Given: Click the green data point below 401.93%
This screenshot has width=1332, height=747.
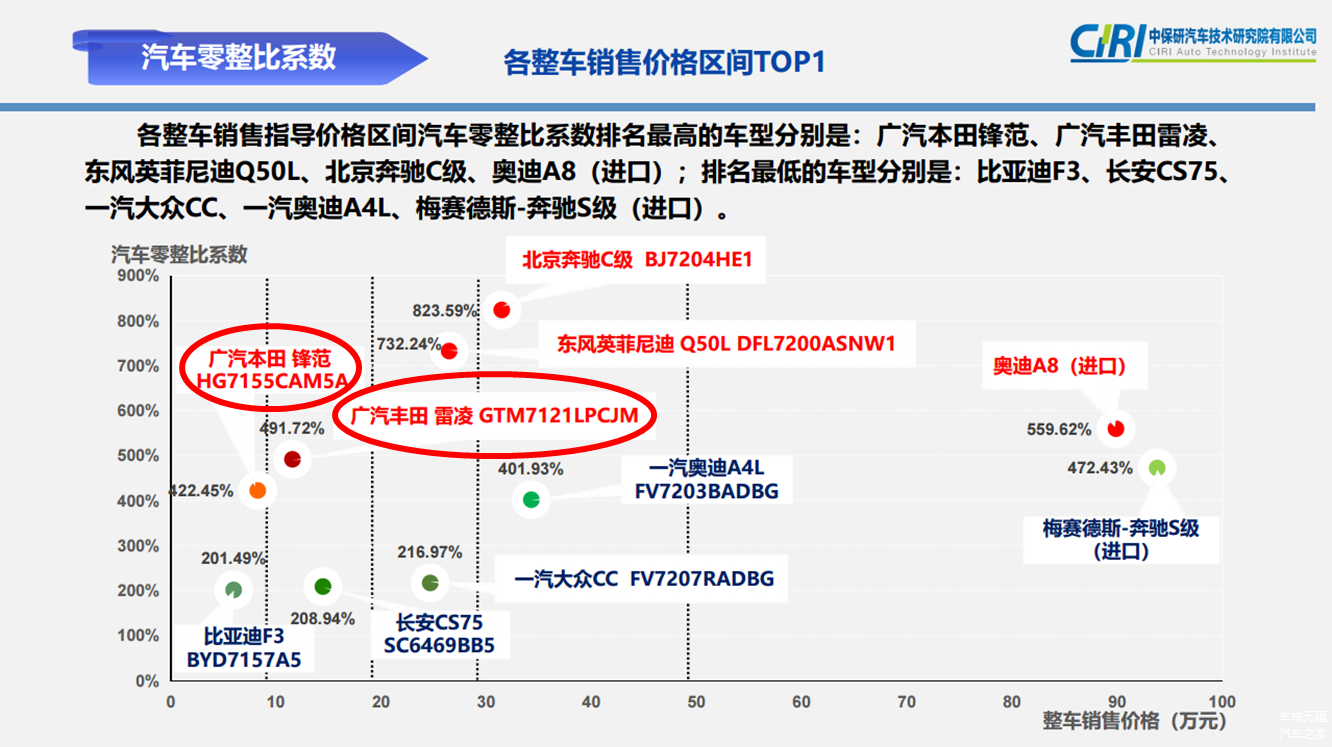Looking at the screenshot, I should click(531, 499).
